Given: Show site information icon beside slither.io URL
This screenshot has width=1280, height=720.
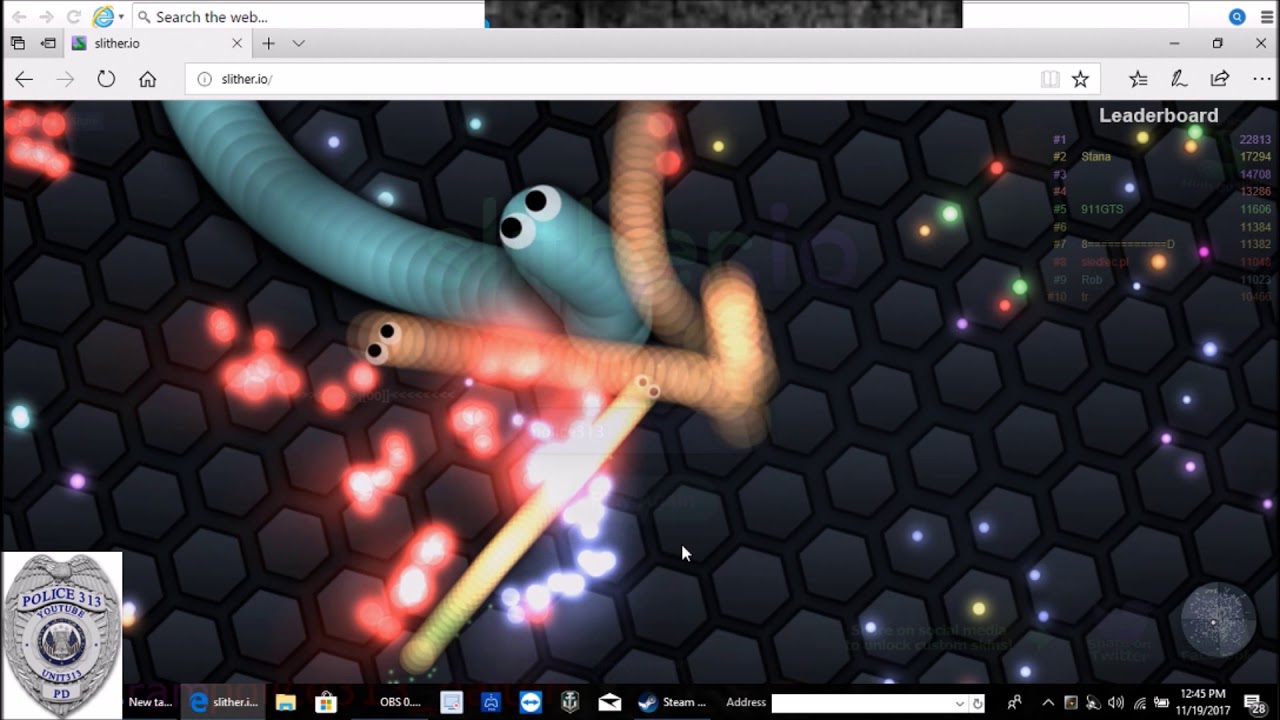Looking at the screenshot, I should (204, 79).
